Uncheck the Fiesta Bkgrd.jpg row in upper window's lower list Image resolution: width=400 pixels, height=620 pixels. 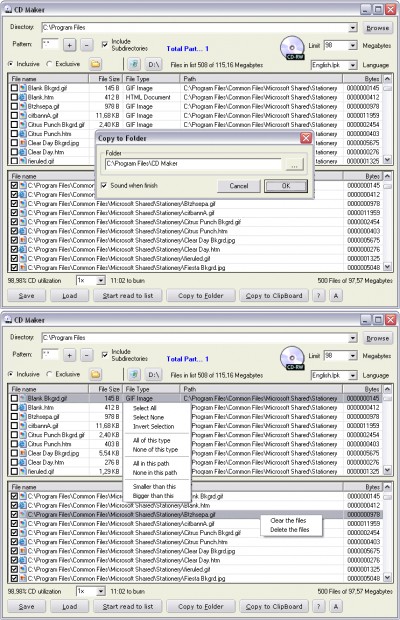coord(14,268)
